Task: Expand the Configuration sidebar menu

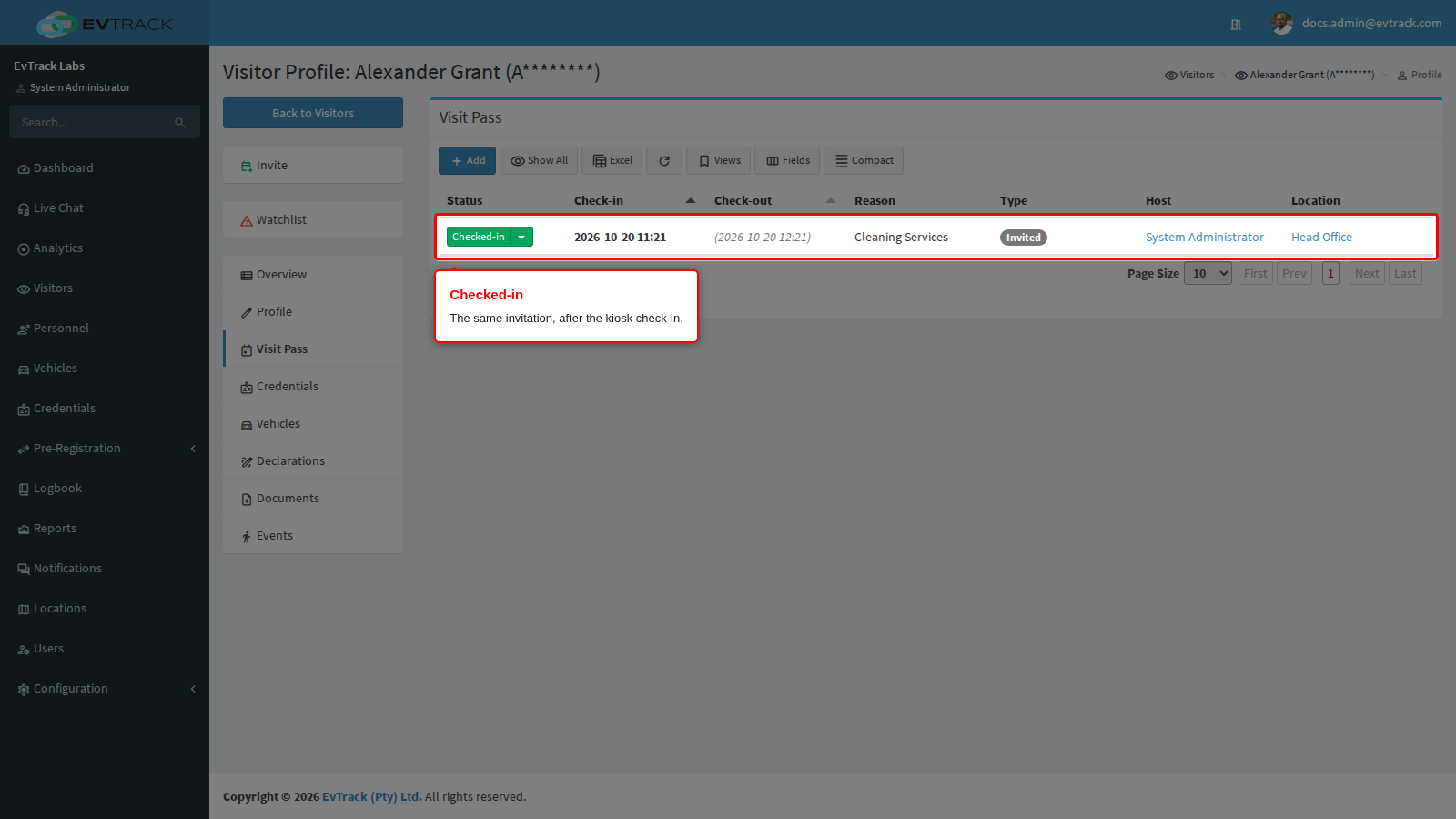Action: pos(105,689)
